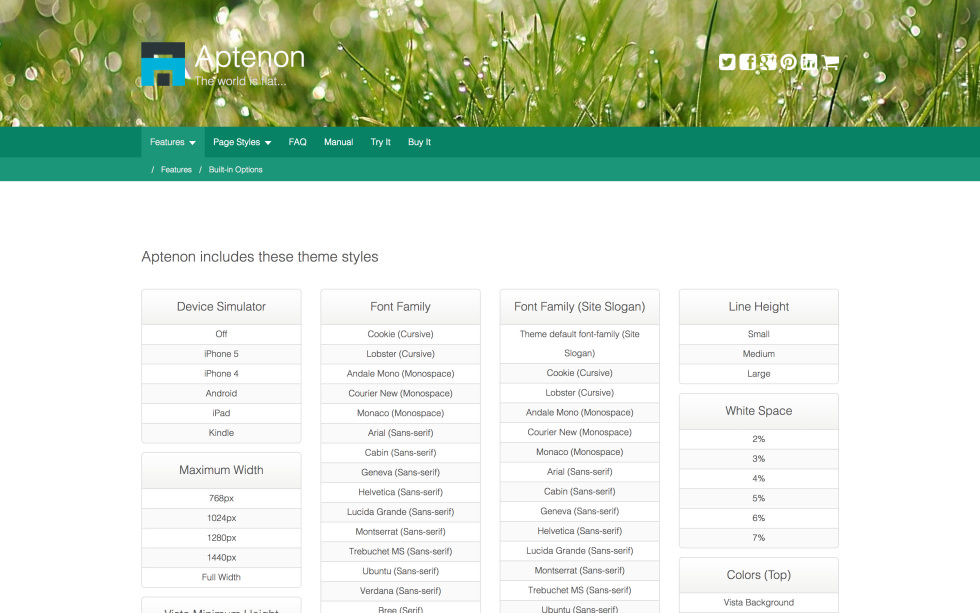
Task: Pick Andale Mono for Site Slogan font
Action: (579, 412)
